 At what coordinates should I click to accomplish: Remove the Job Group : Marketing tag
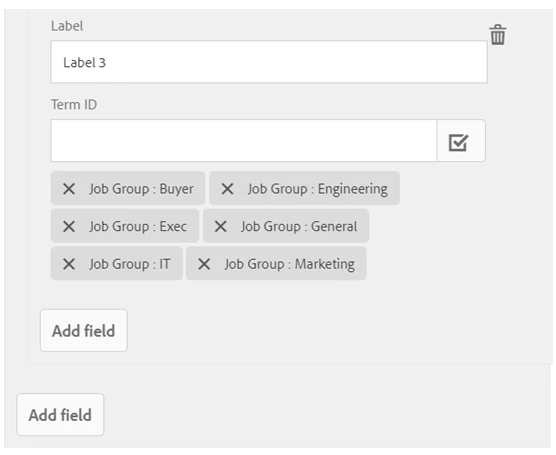[204, 264]
